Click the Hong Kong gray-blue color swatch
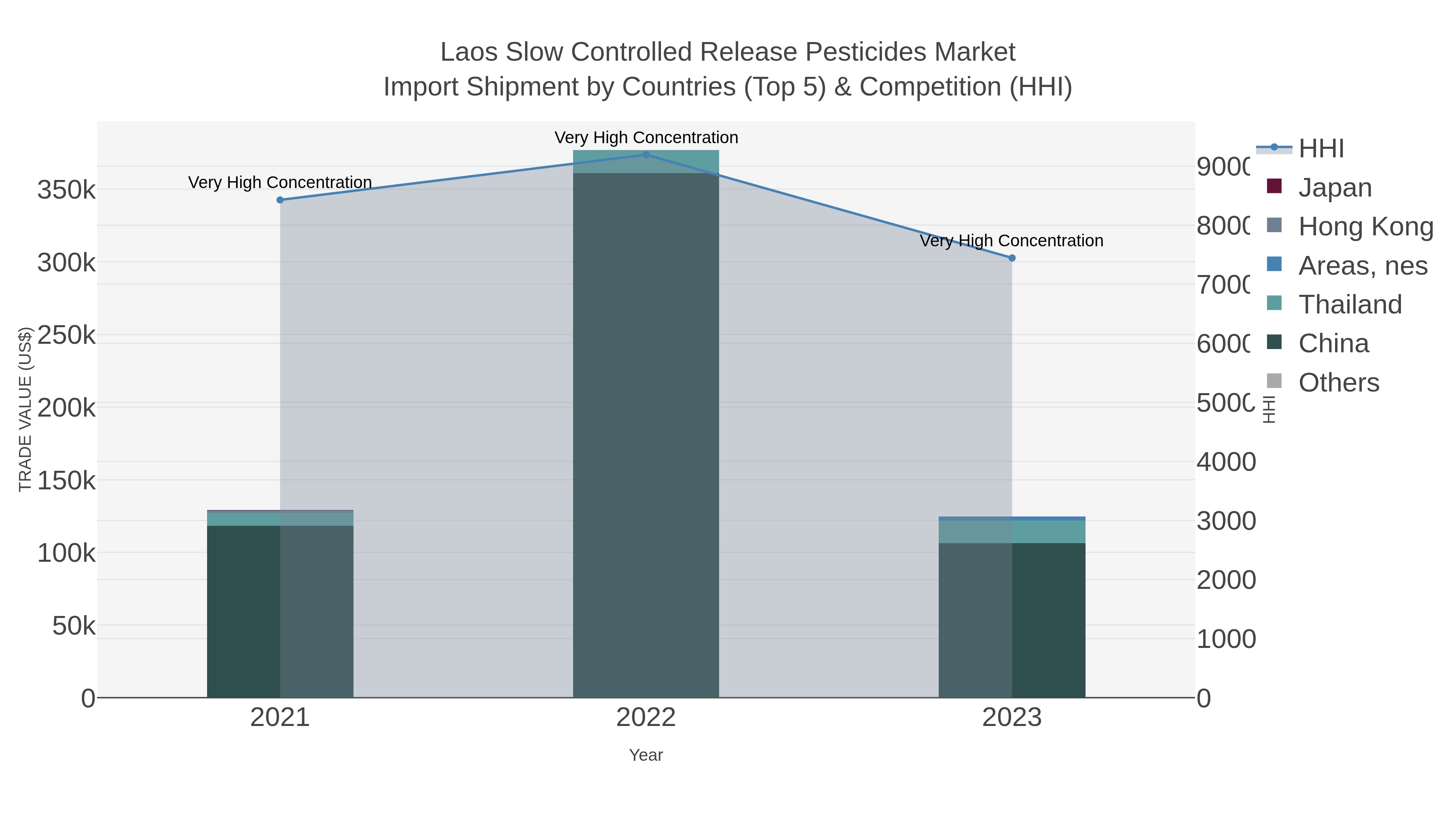 point(1274,225)
